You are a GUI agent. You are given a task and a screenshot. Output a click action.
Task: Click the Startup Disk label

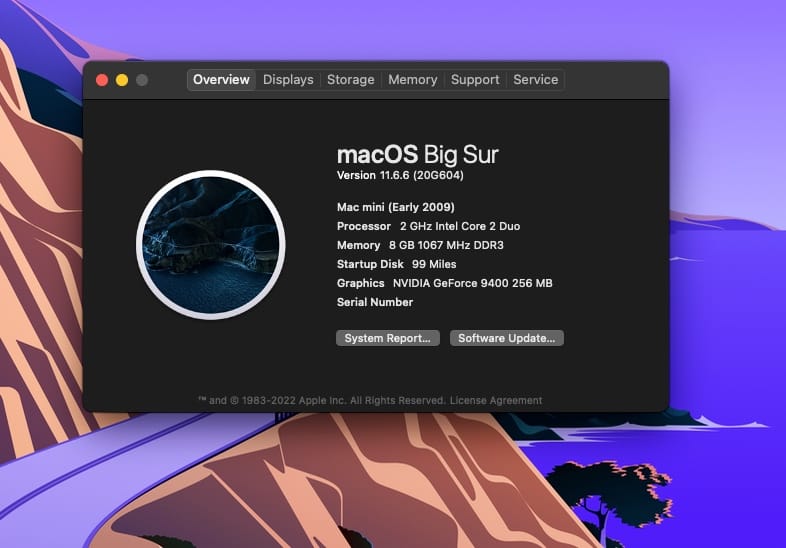[x=370, y=264]
